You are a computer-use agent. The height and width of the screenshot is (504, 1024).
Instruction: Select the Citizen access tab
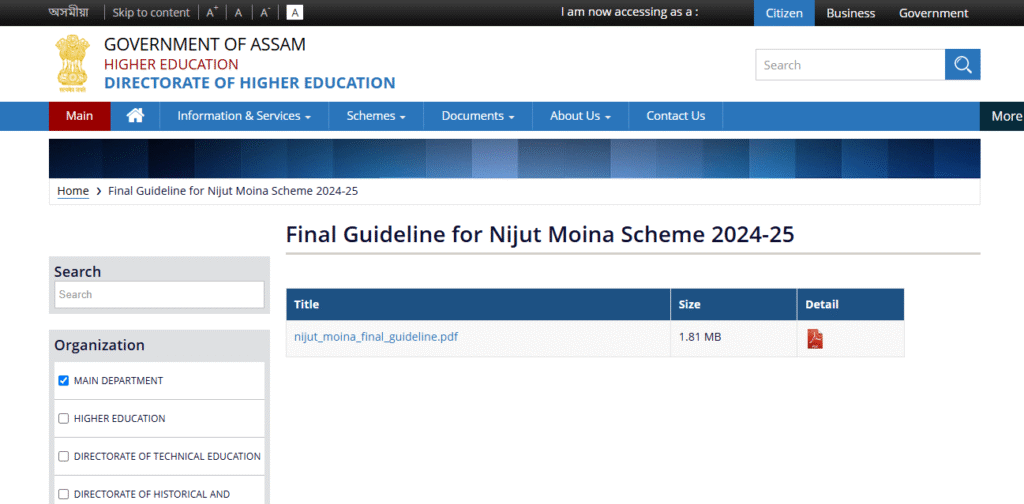pyautogui.click(x=784, y=13)
